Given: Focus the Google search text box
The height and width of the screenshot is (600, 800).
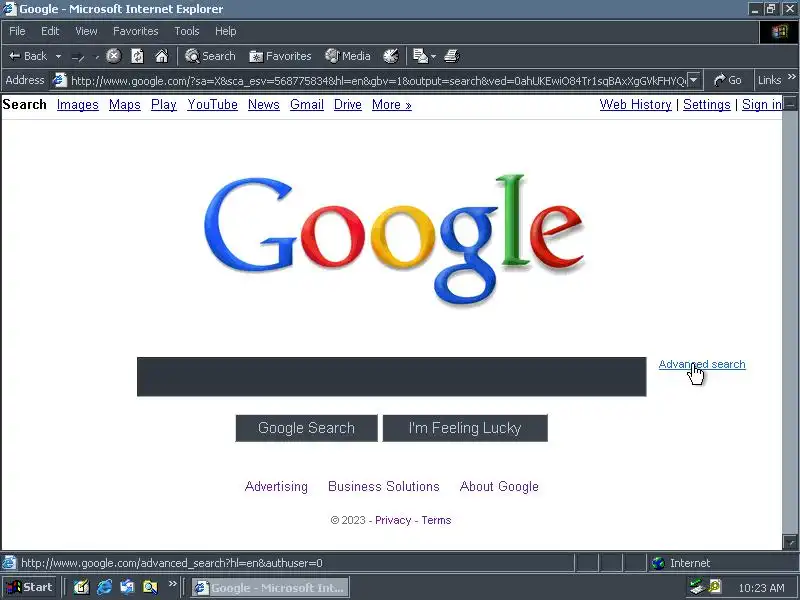Looking at the screenshot, I should pyautogui.click(x=391, y=377).
